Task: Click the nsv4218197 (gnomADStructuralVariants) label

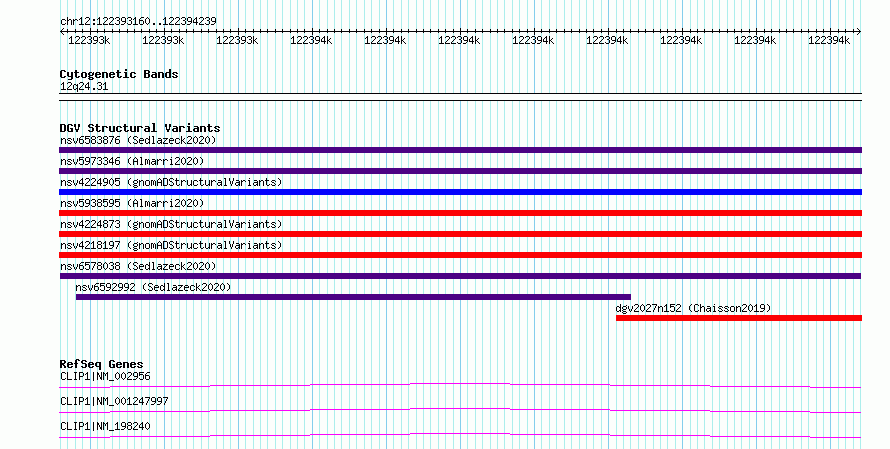Action: 171,245
